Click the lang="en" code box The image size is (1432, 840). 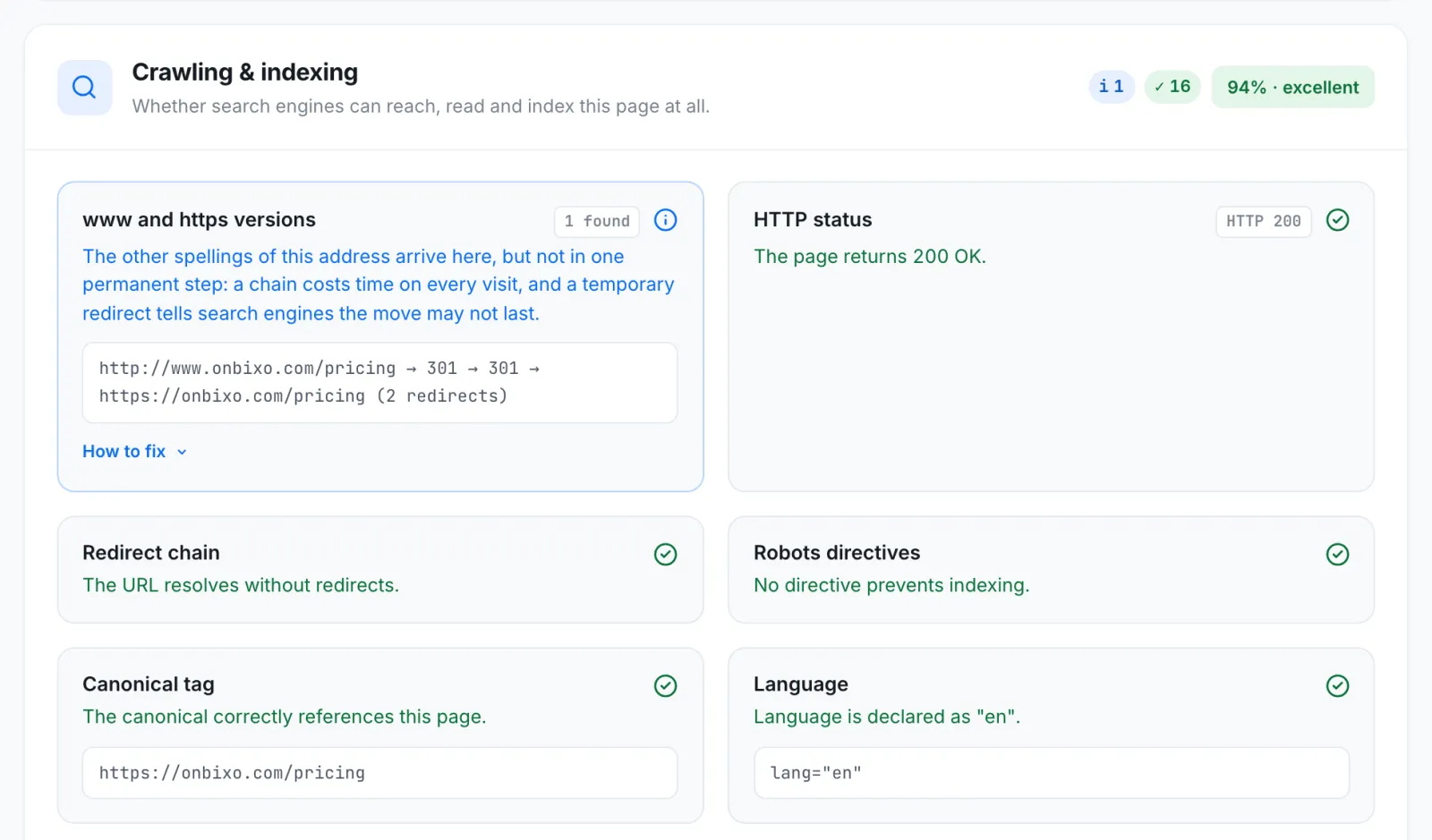pos(1052,773)
